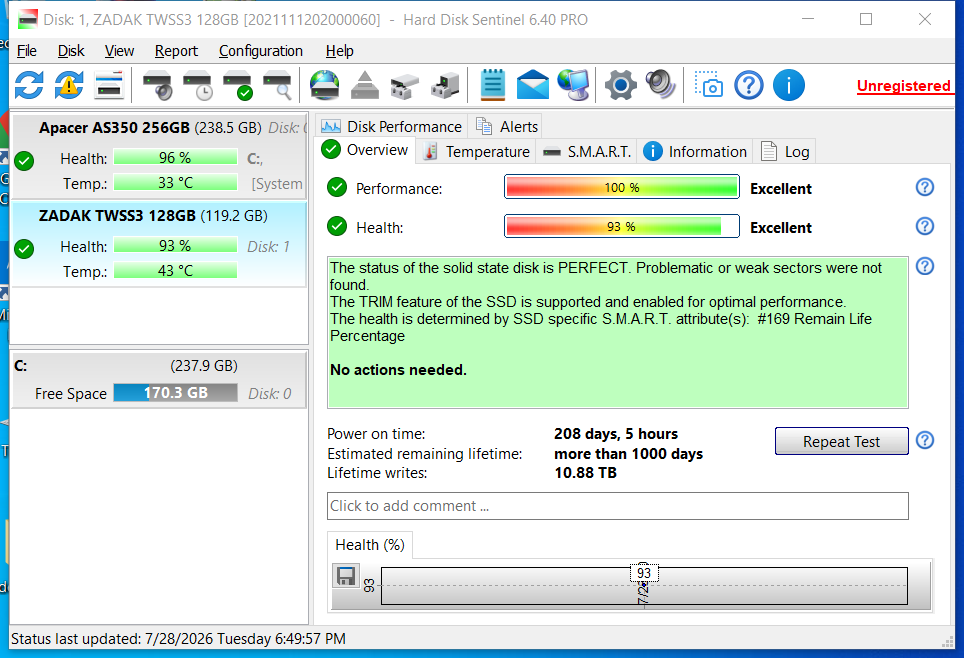Select the Health (%) graph tab
Image resolution: width=964 pixels, height=658 pixels.
click(369, 545)
